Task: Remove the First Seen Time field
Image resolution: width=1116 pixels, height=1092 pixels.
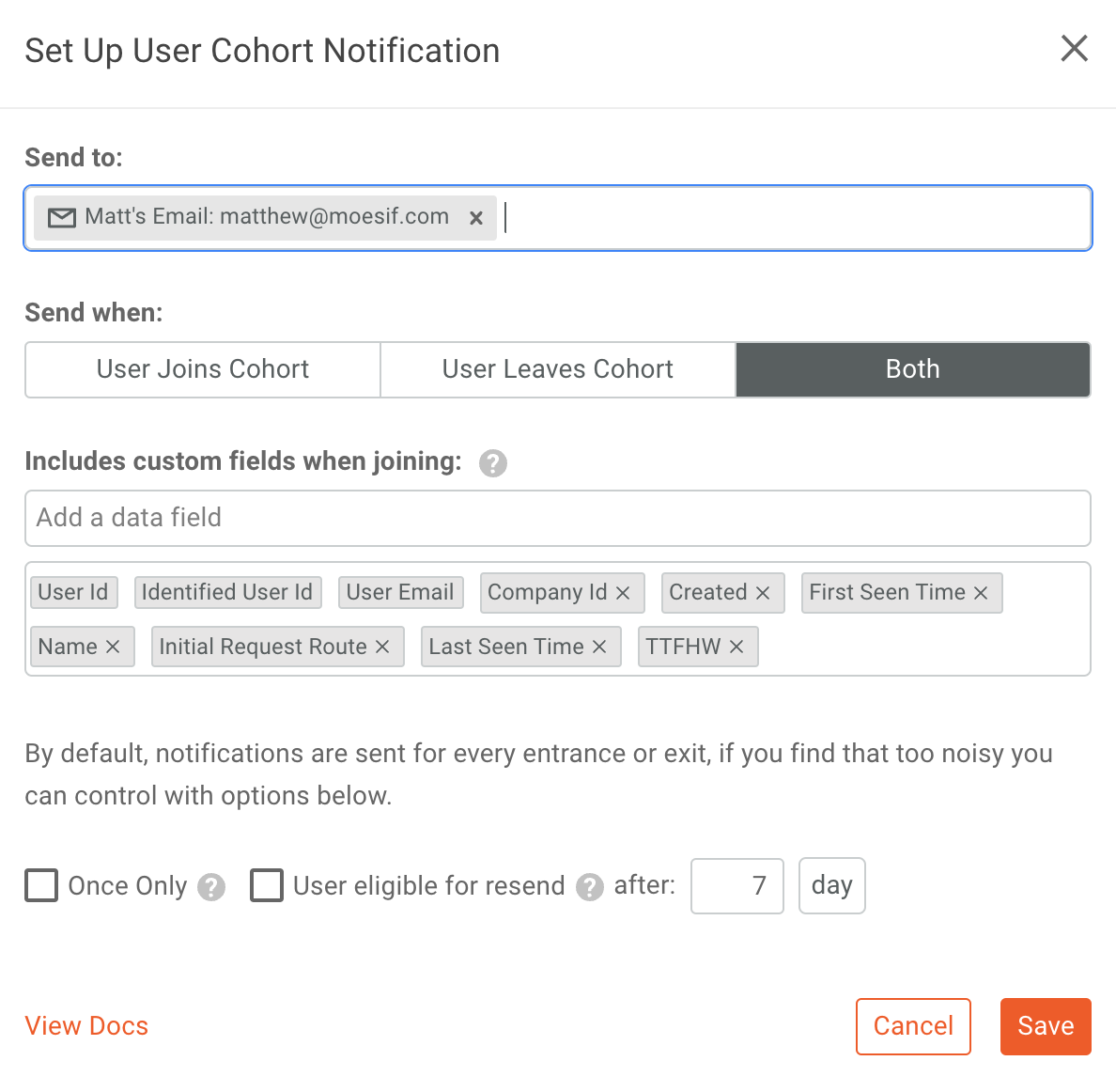Action: [980, 593]
